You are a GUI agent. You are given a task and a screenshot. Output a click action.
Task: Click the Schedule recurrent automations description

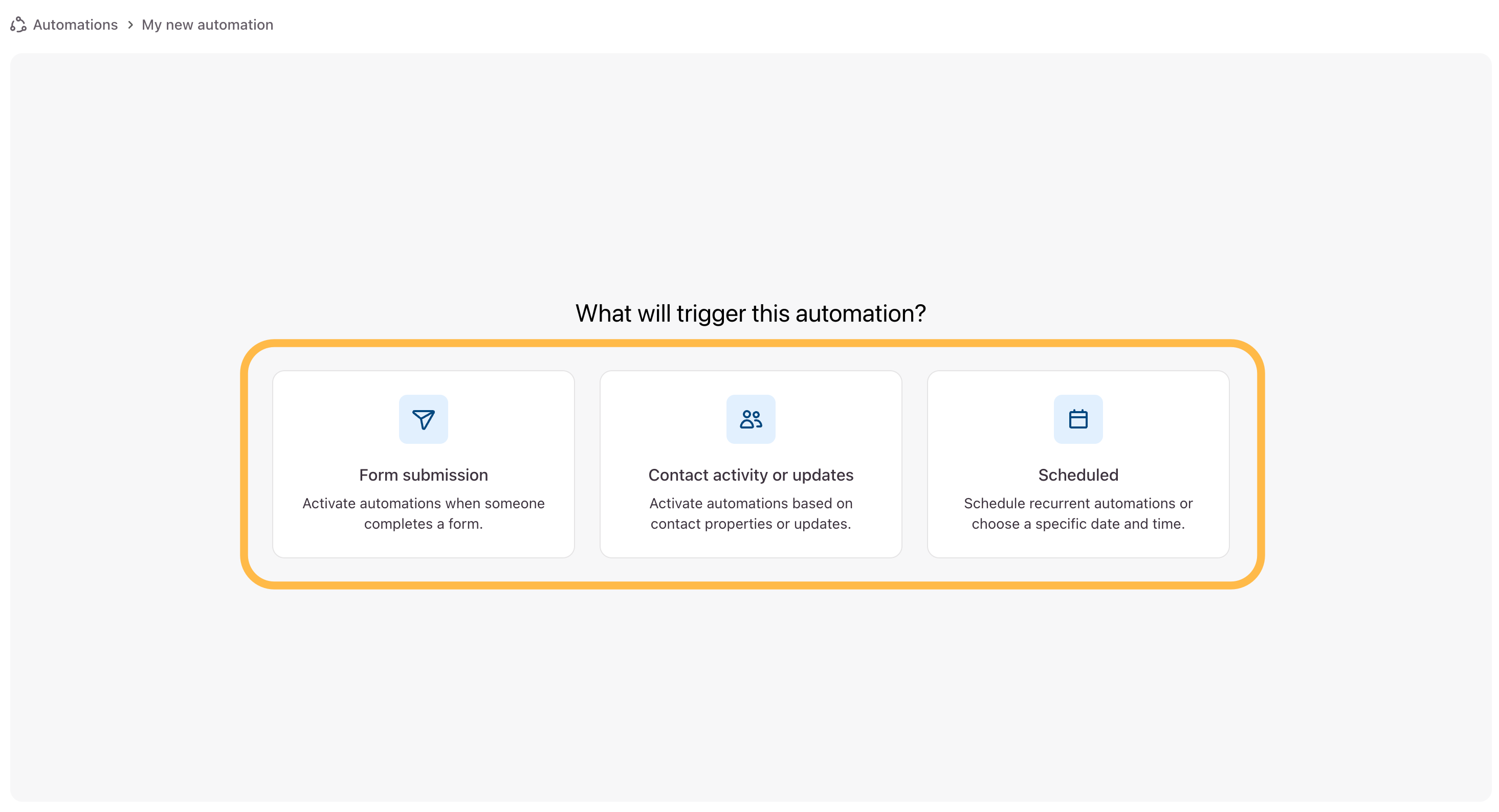point(1078,513)
